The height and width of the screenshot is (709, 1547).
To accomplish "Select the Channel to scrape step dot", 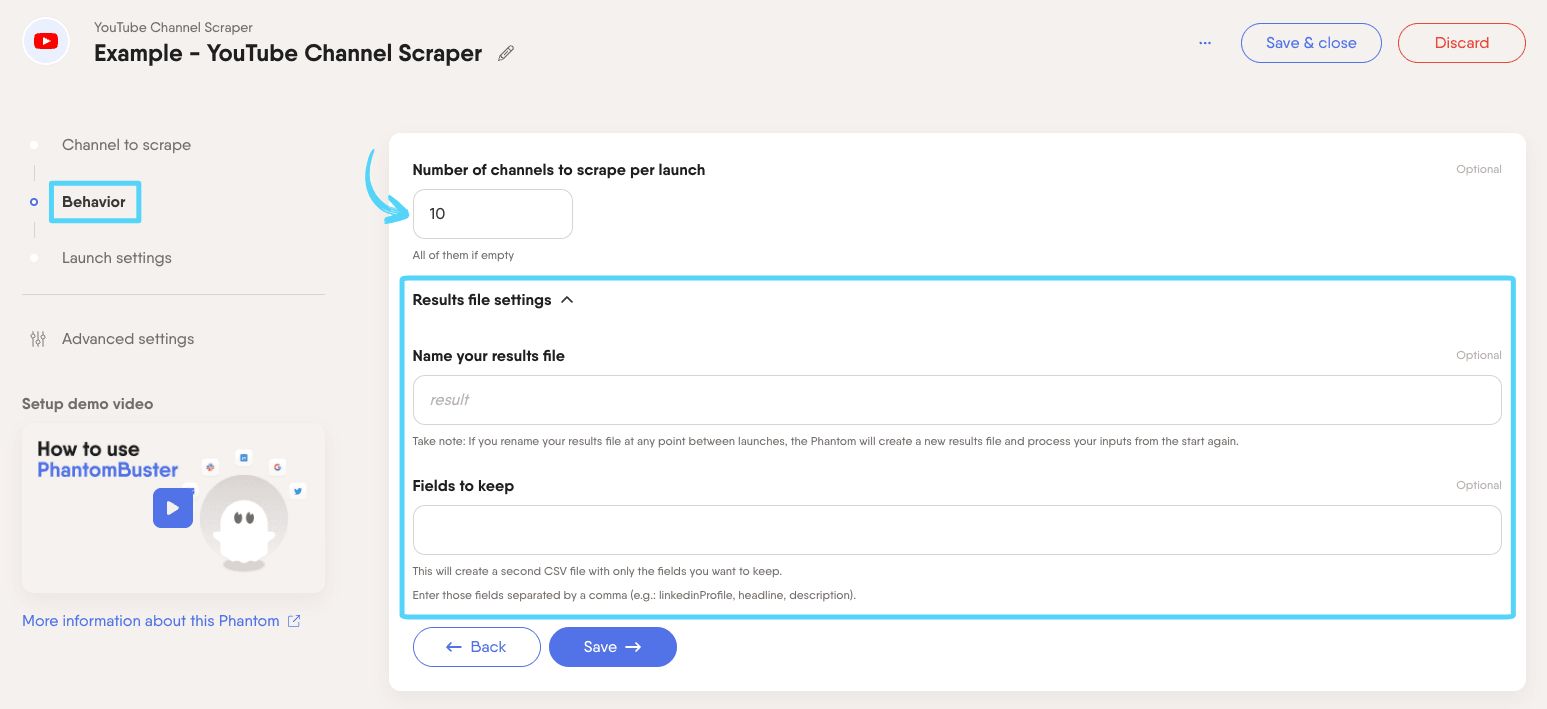I will point(33,145).
